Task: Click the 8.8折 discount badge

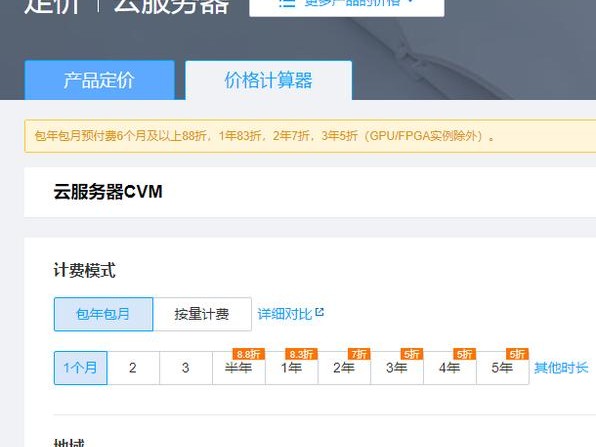Action: click(249, 354)
